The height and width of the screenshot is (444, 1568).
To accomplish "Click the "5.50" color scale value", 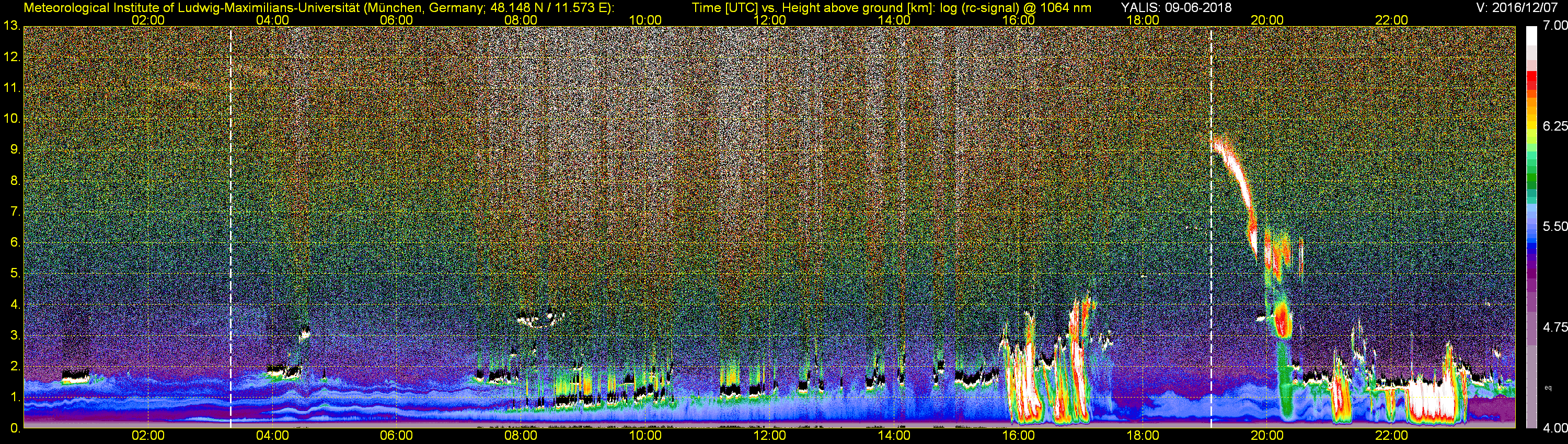I will [1554, 226].
